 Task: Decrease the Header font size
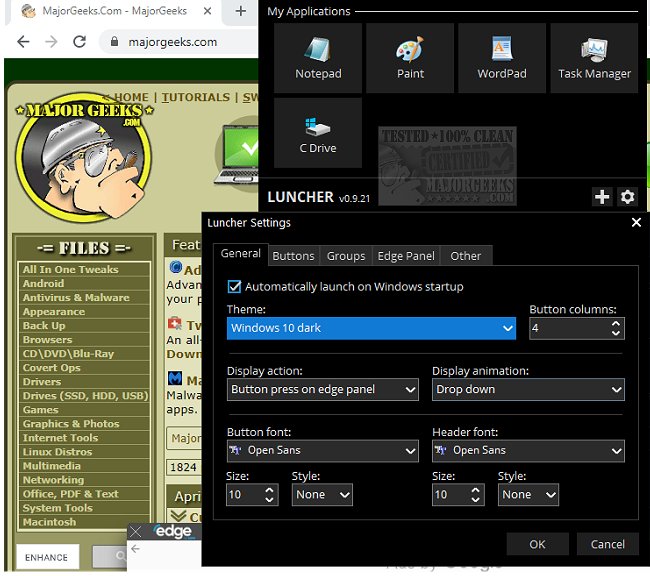[x=475, y=499]
